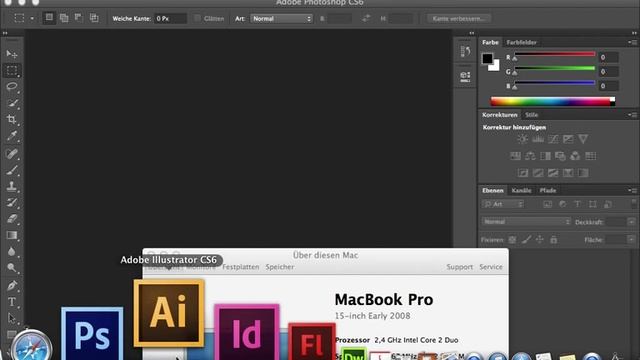Image resolution: width=640 pixels, height=360 pixels.
Task: Select the Move tool
Action: tap(12, 54)
